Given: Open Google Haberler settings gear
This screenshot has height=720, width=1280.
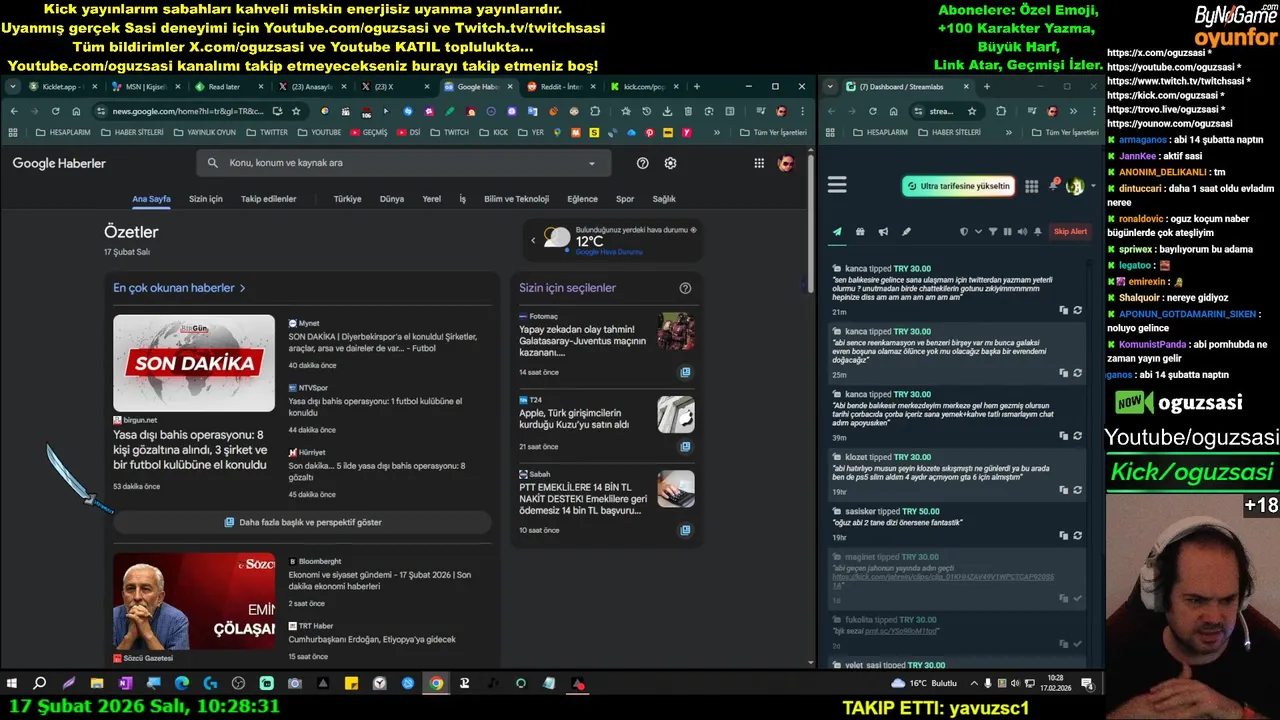Looking at the screenshot, I should pos(670,163).
